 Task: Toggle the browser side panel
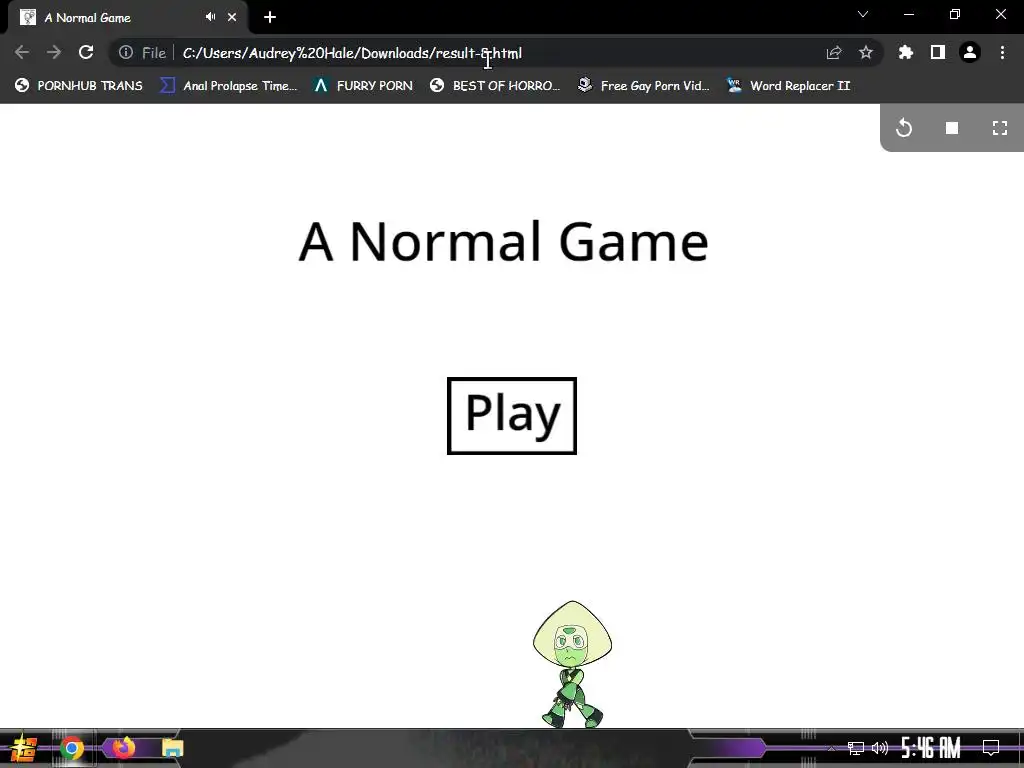click(938, 52)
